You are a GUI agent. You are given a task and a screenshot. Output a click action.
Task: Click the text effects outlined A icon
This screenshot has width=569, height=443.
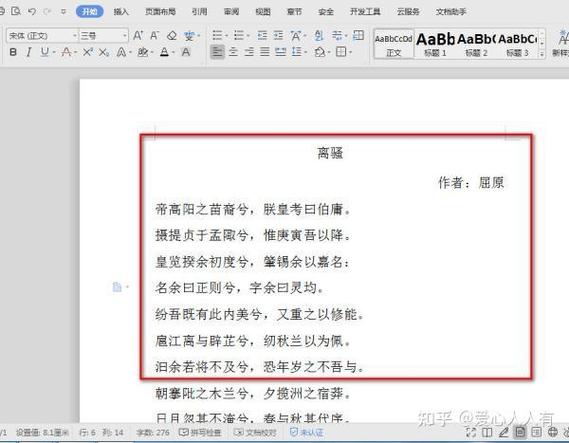point(122,52)
